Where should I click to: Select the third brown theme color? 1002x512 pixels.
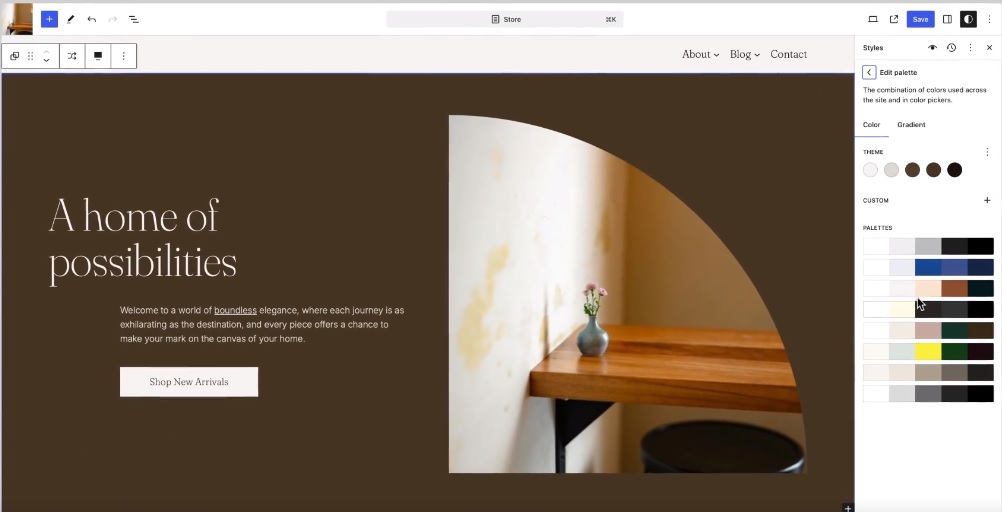(913, 170)
